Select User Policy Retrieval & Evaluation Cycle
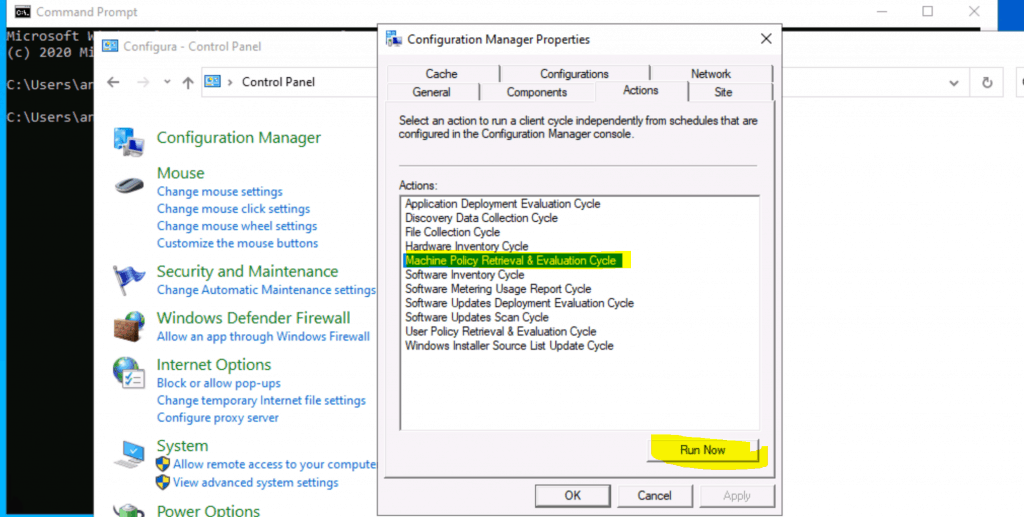 [x=500, y=332]
